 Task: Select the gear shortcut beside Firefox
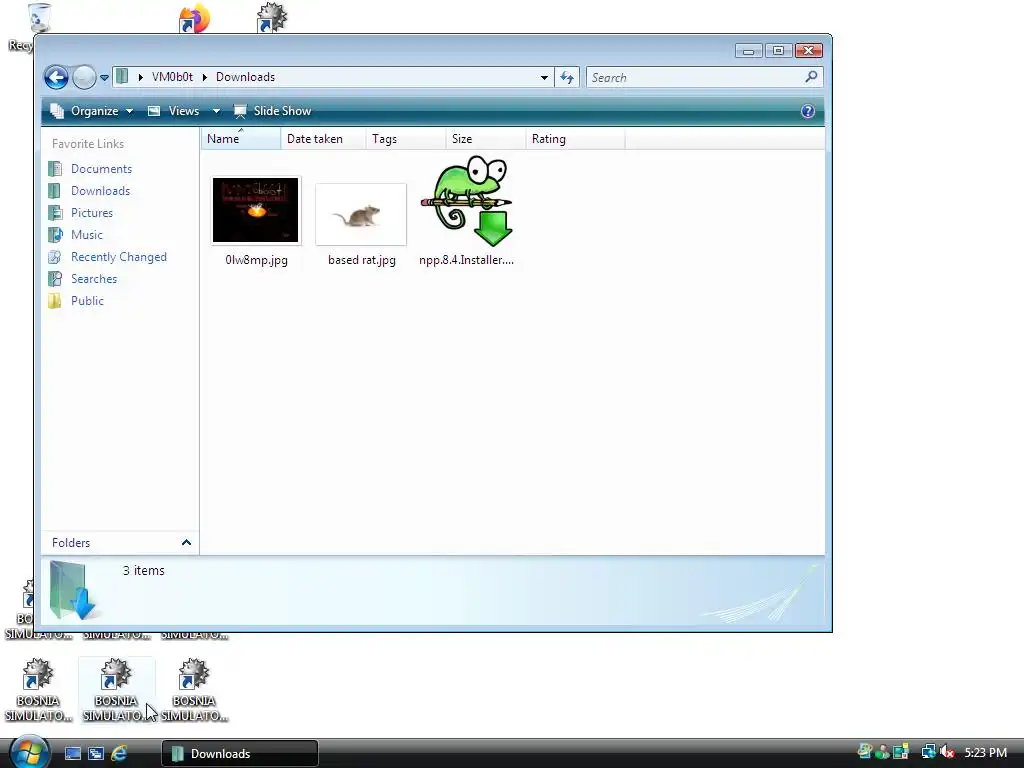coord(272,17)
